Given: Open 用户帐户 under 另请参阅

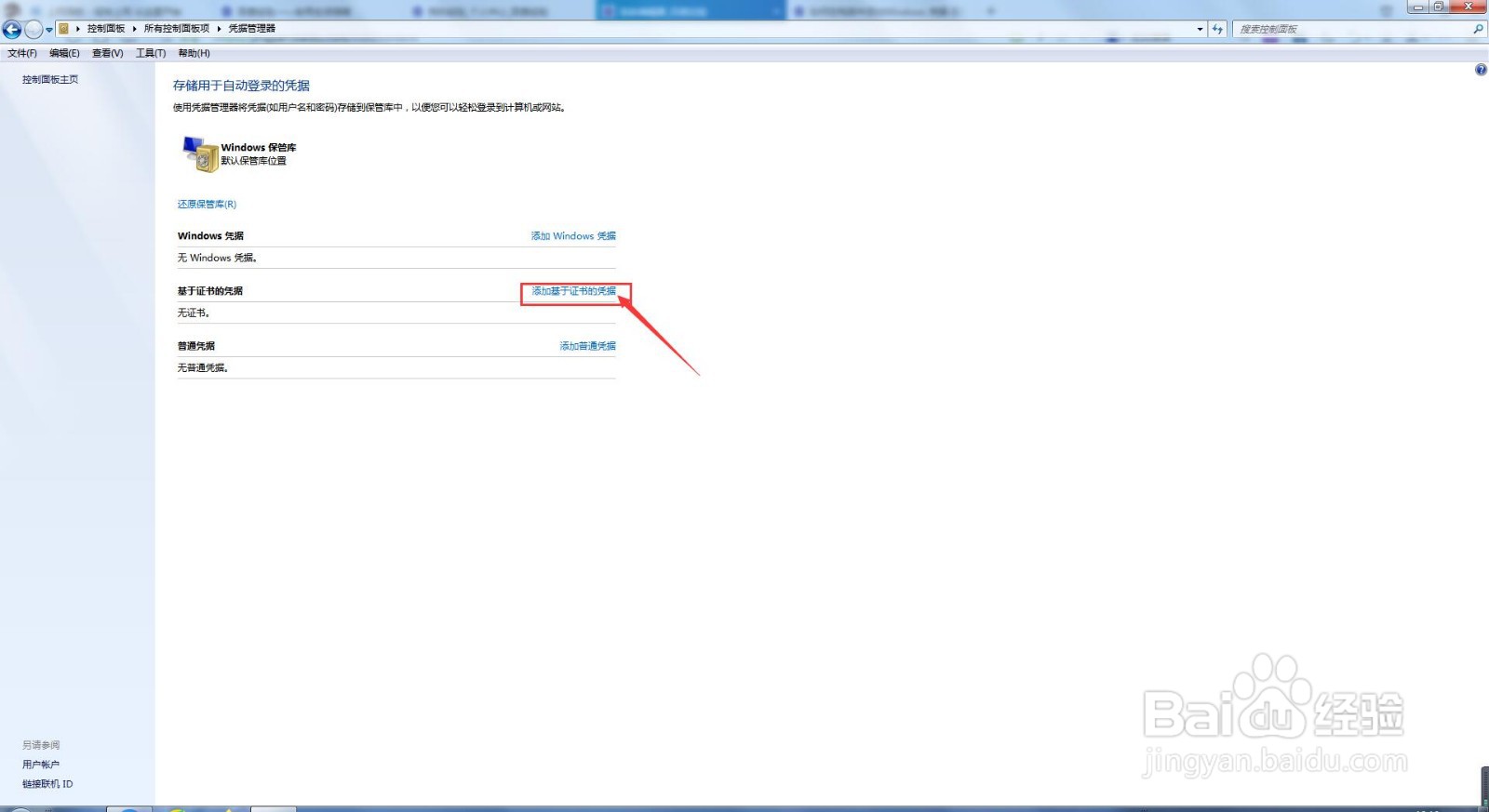Looking at the screenshot, I should [x=41, y=765].
